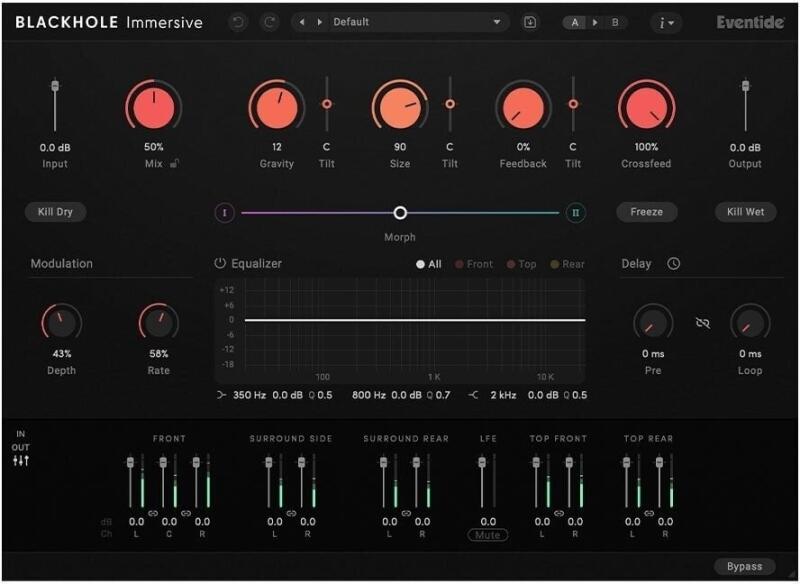Click the Delay tempo sync clock icon
This screenshot has width=800, height=584.
click(x=673, y=264)
